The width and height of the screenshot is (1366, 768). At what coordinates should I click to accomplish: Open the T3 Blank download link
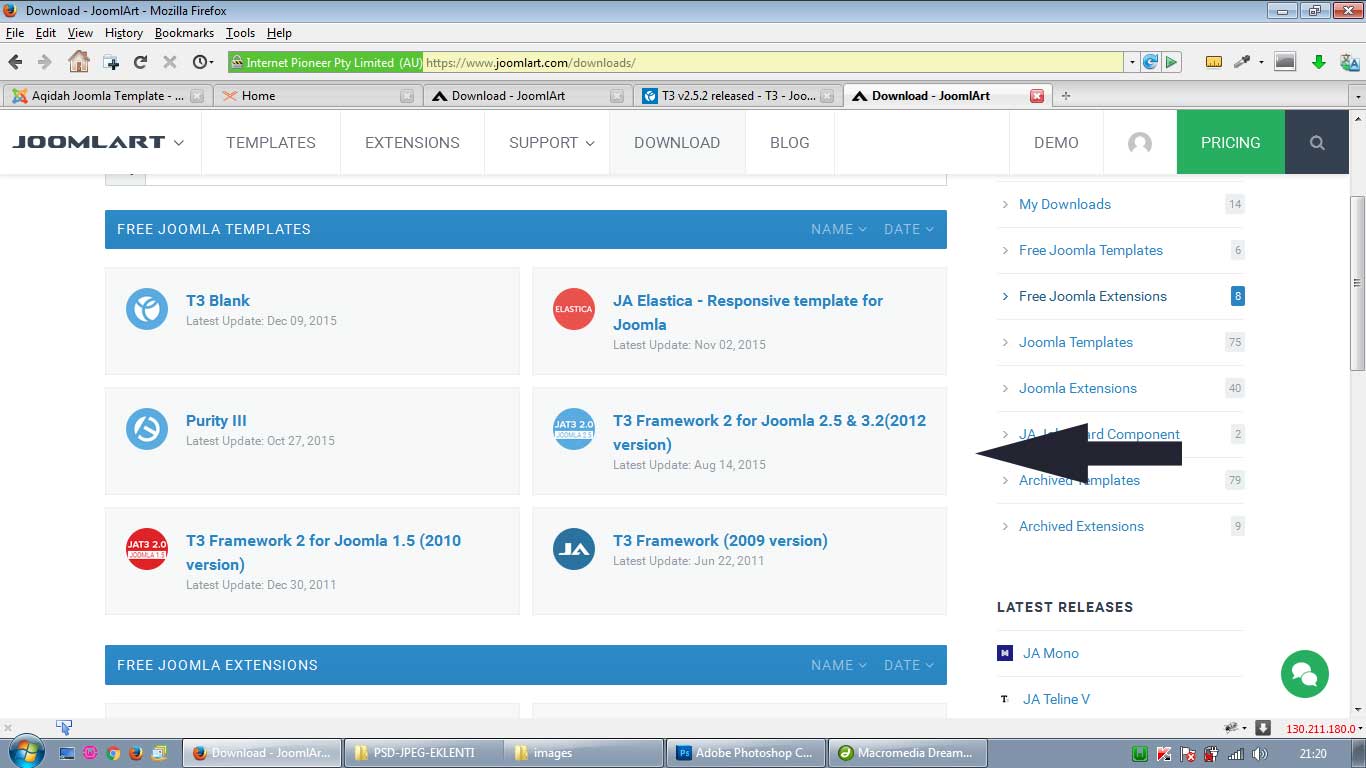coord(218,300)
